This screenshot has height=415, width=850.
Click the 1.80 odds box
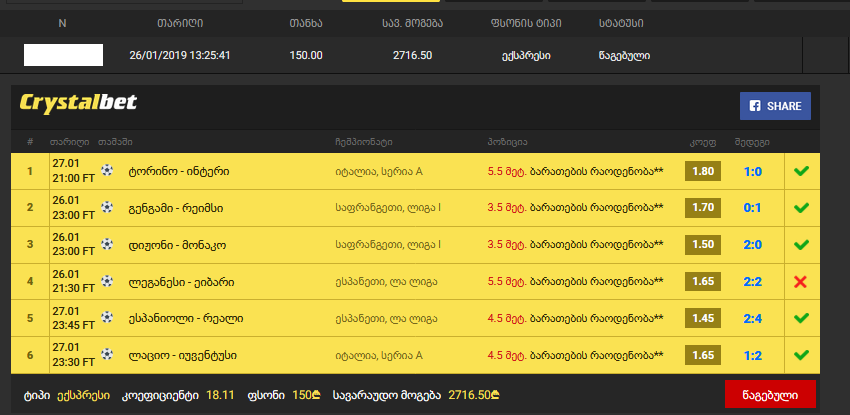coord(703,171)
